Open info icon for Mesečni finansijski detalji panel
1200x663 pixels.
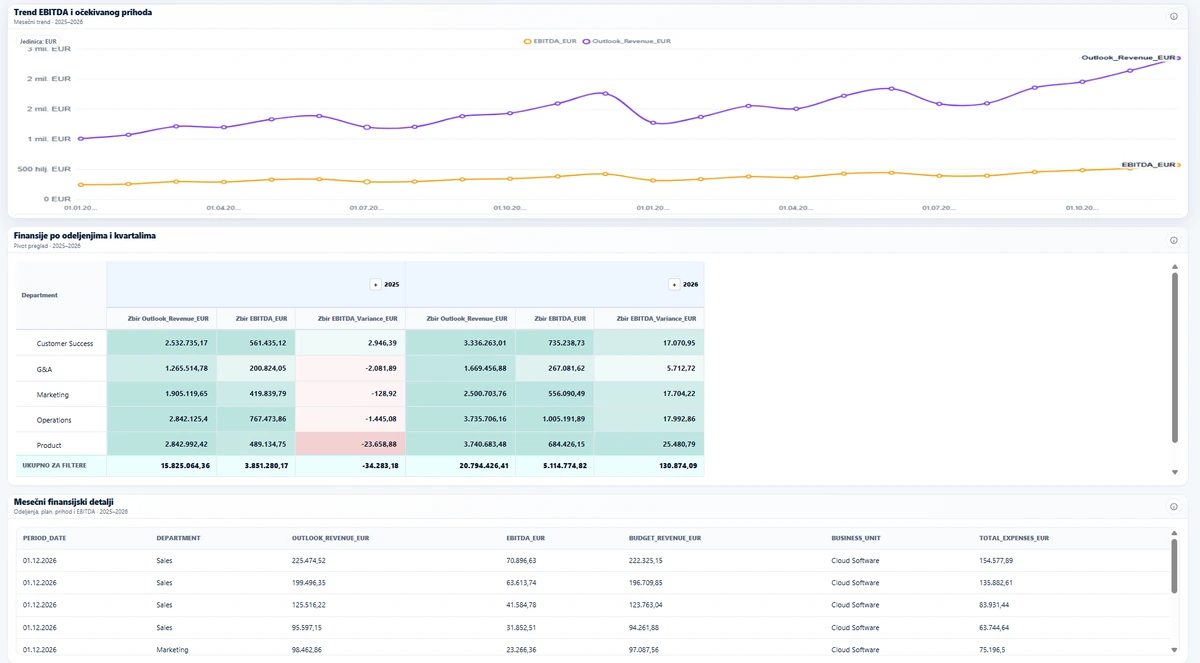[x=1173, y=506]
